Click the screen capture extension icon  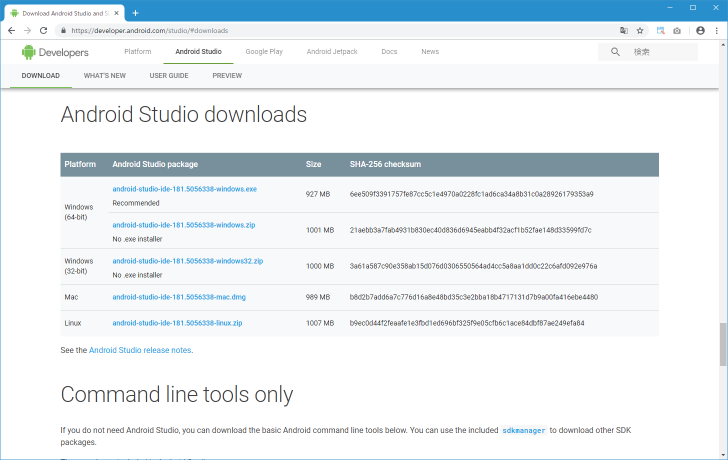point(660,31)
